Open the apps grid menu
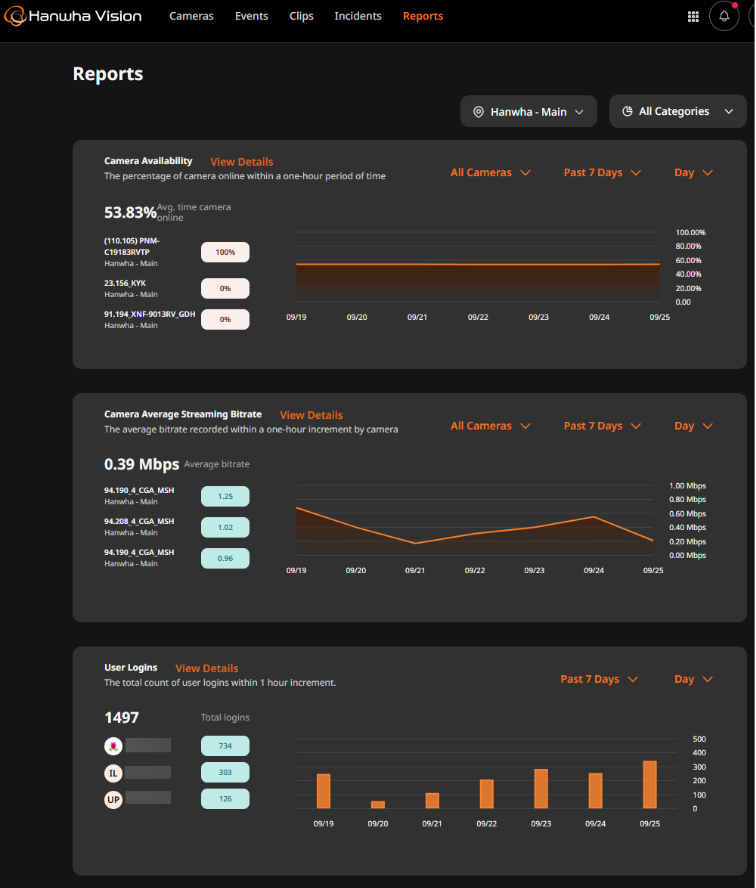 click(694, 17)
